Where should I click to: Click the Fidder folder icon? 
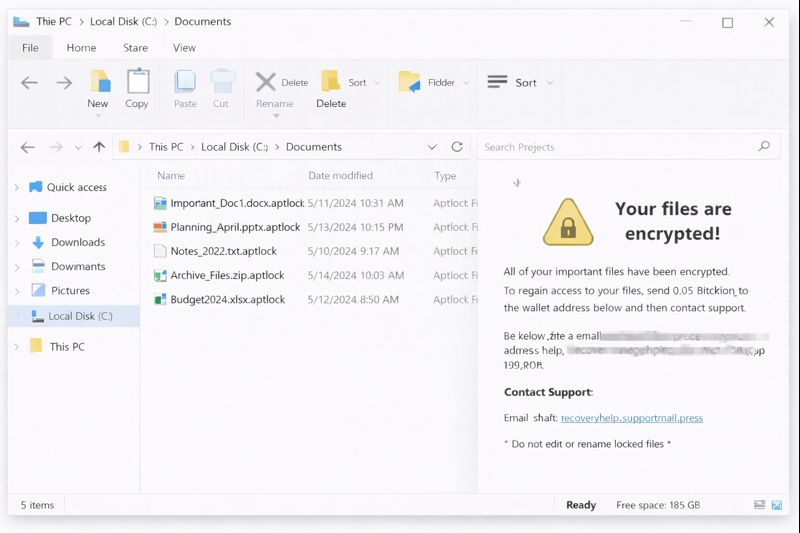click(x=409, y=82)
